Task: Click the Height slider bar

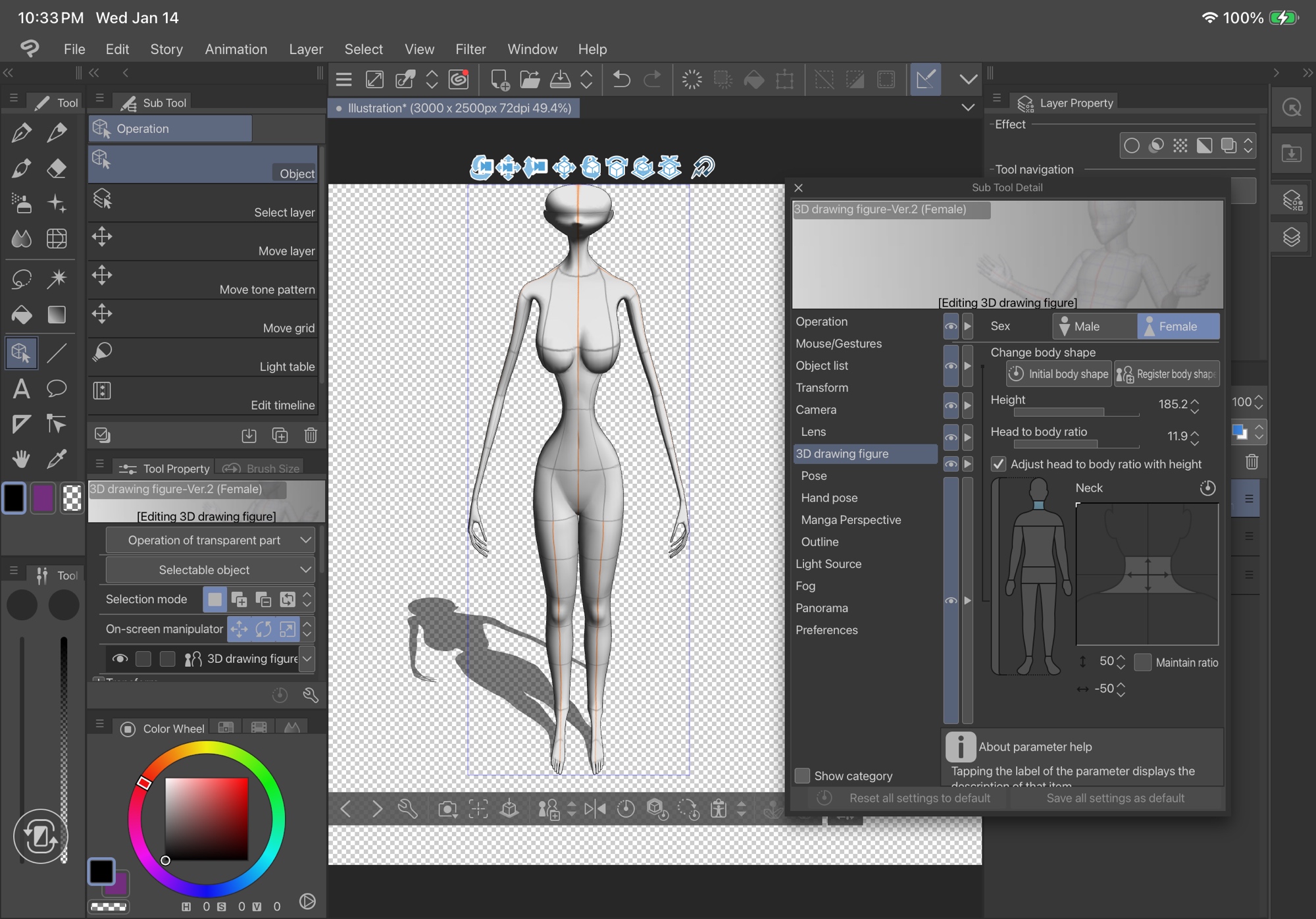Action: pyautogui.click(x=1076, y=413)
